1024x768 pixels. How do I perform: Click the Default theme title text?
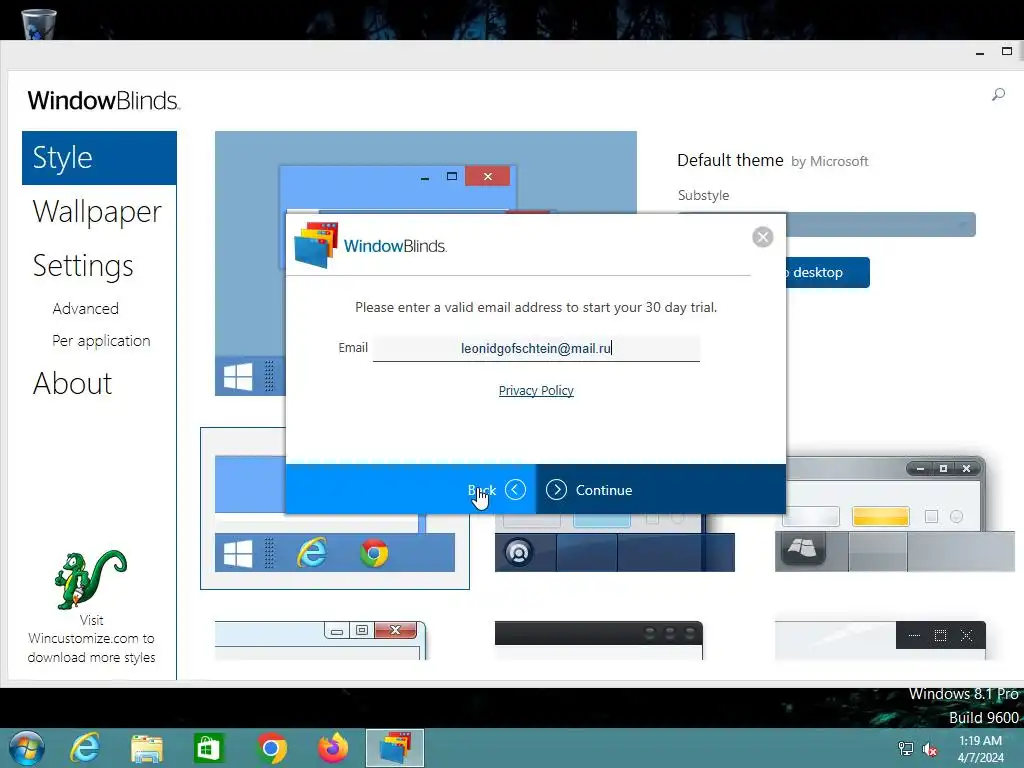point(730,160)
